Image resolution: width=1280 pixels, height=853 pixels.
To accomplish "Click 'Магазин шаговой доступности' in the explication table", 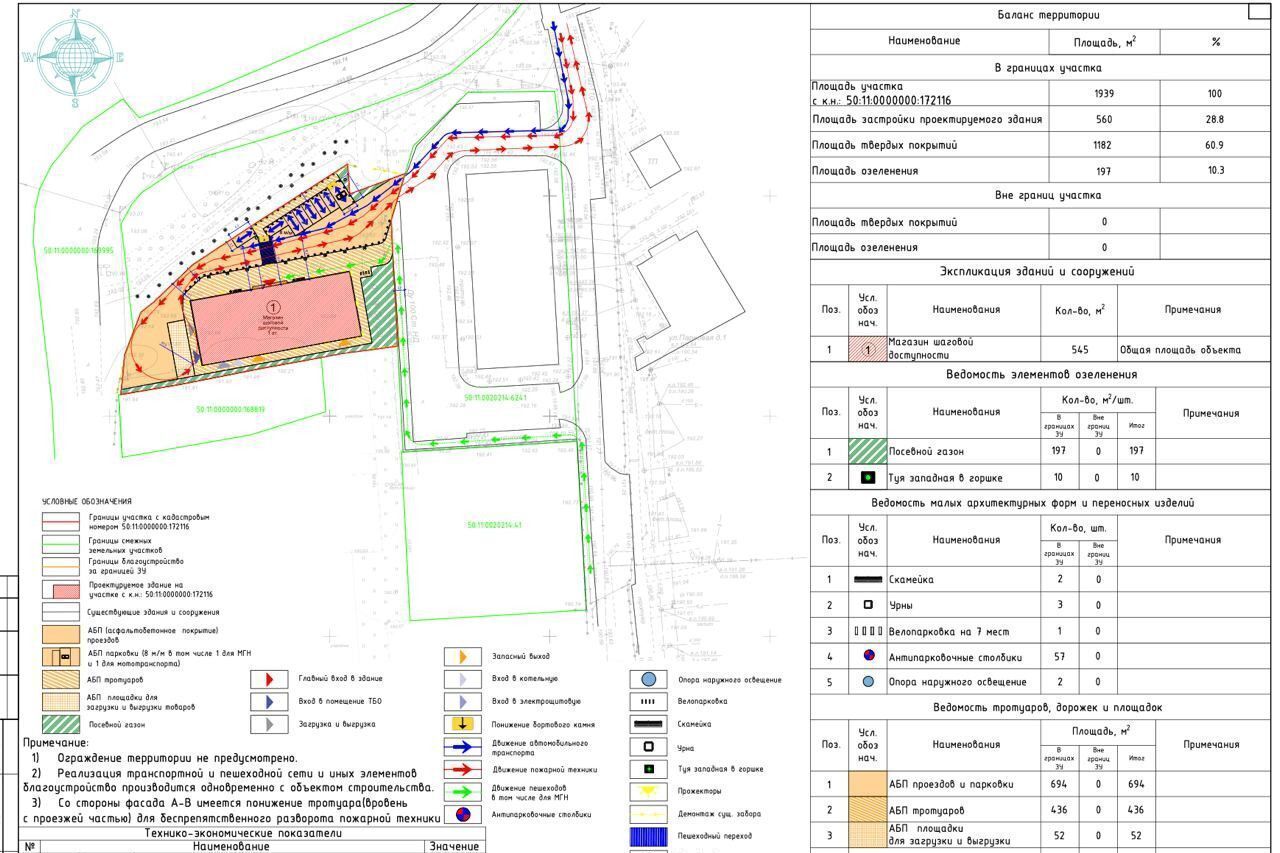I will click(930, 348).
